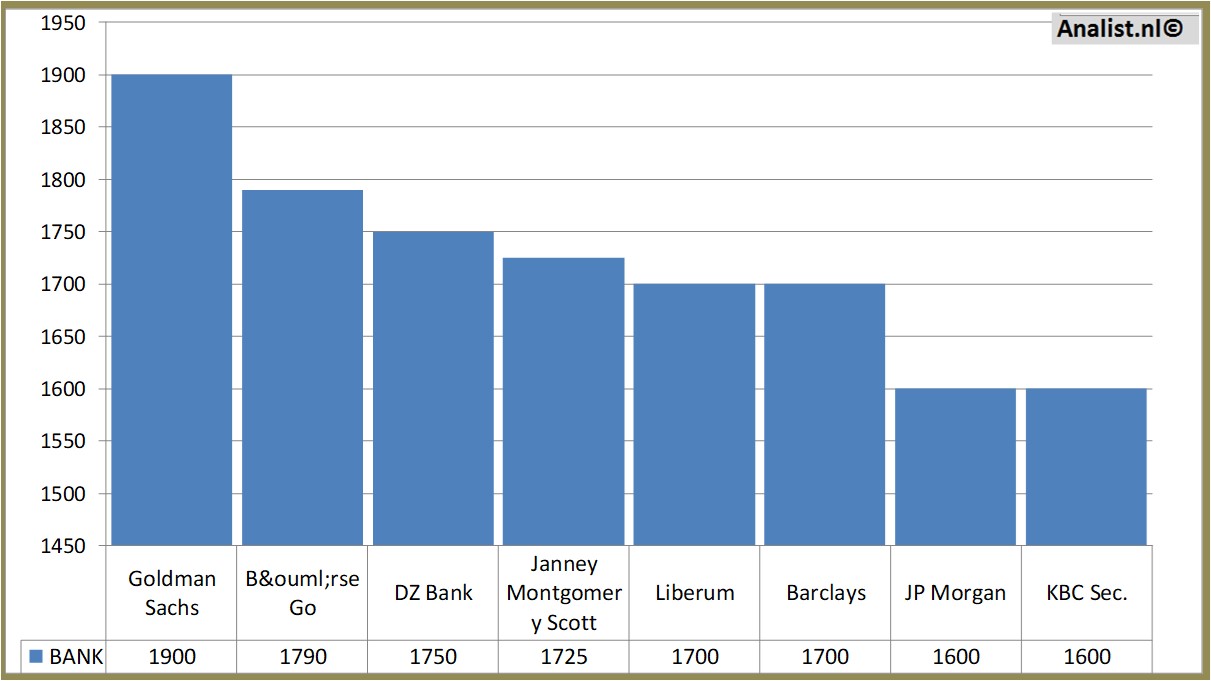1211x681 pixels.
Task: Select the JP Morgan category label
Action: coord(955,592)
